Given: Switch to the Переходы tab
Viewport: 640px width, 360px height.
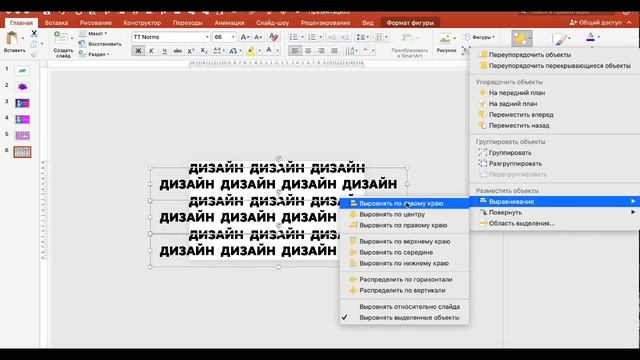Looking at the screenshot, I should tap(187, 23).
